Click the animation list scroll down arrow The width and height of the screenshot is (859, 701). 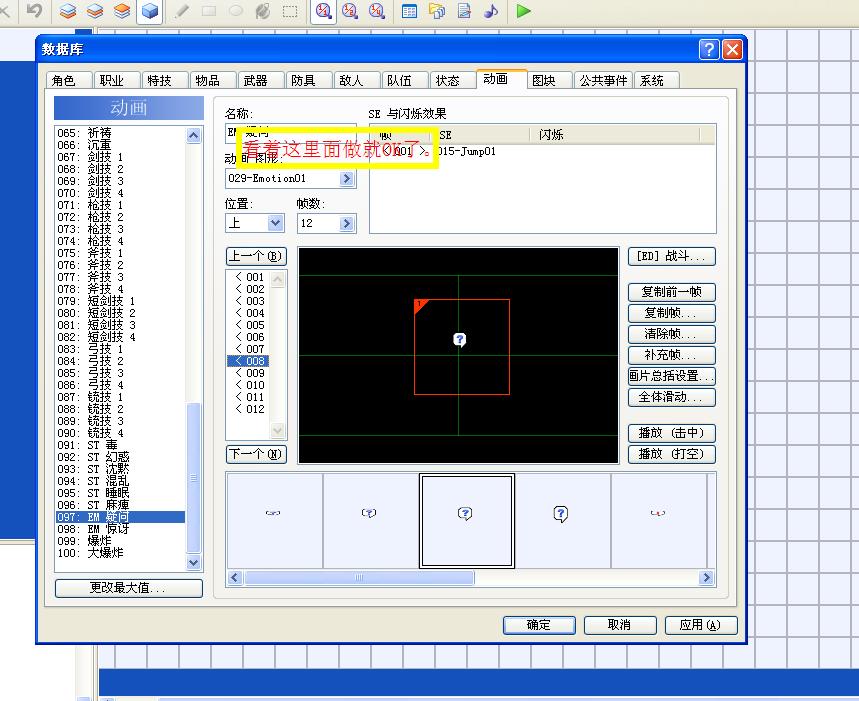(193, 562)
